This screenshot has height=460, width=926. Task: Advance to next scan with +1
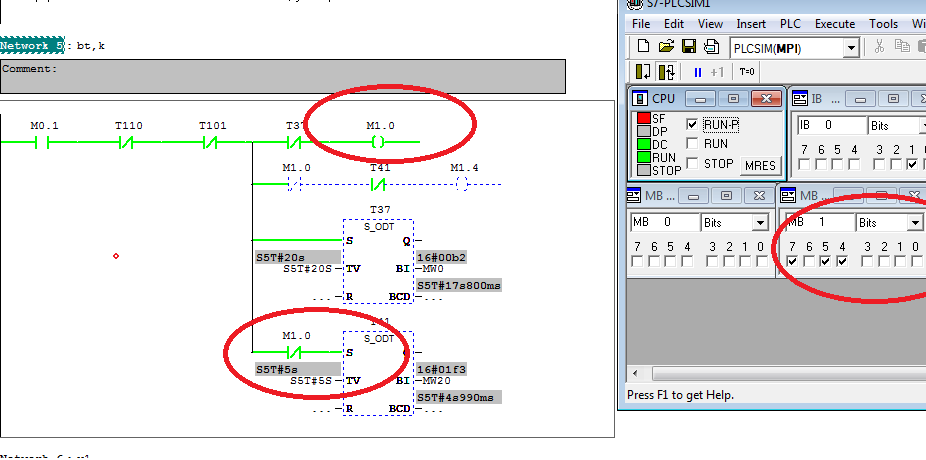click(717, 72)
